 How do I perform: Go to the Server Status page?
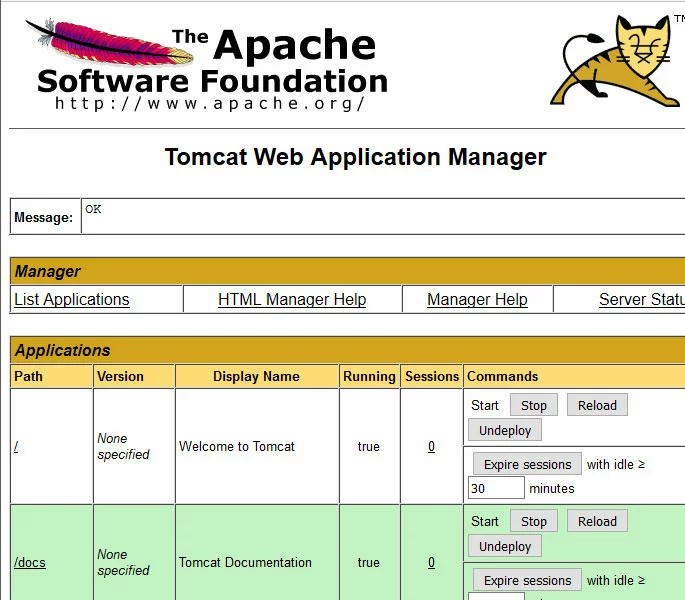pos(641,299)
